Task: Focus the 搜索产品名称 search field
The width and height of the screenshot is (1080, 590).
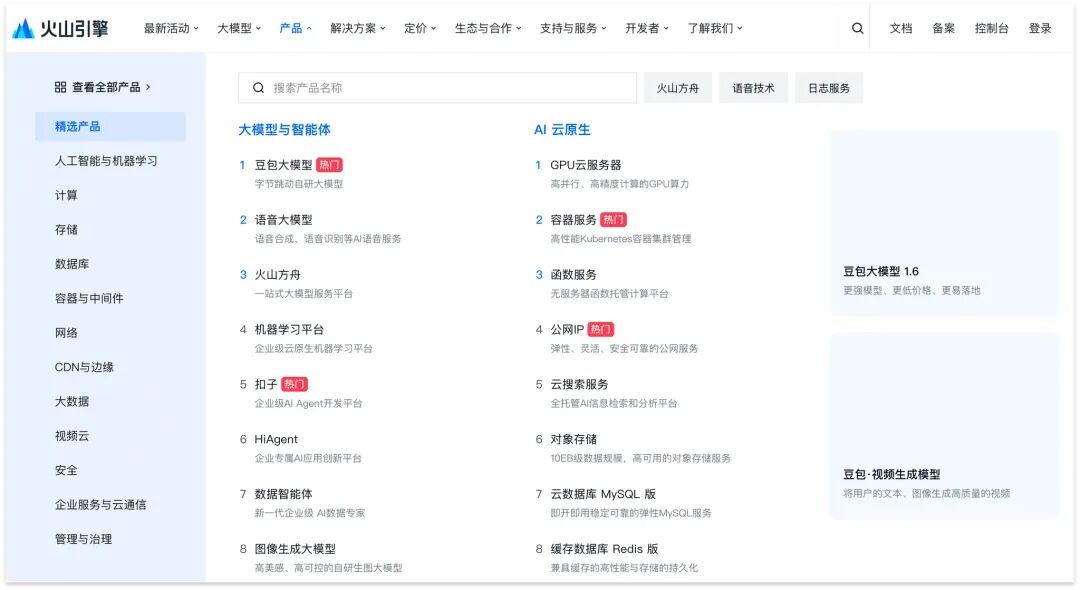Action: click(x=437, y=88)
